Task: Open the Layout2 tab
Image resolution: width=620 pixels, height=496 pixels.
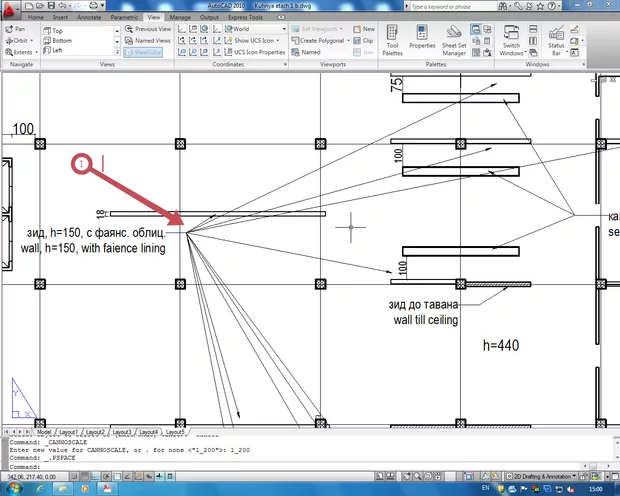Action: [x=98, y=431]
